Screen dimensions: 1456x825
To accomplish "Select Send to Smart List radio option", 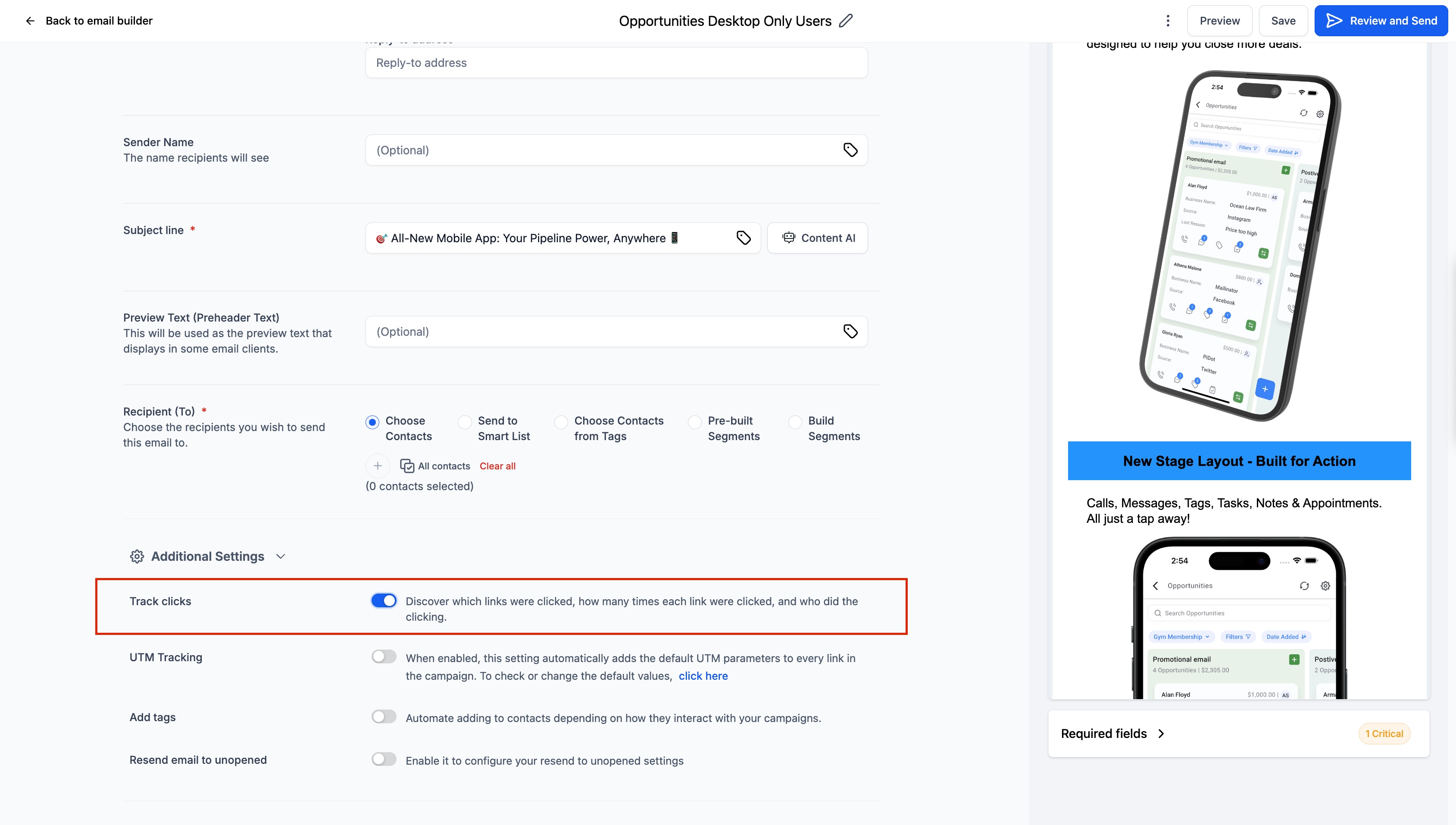I will point(465,422).
